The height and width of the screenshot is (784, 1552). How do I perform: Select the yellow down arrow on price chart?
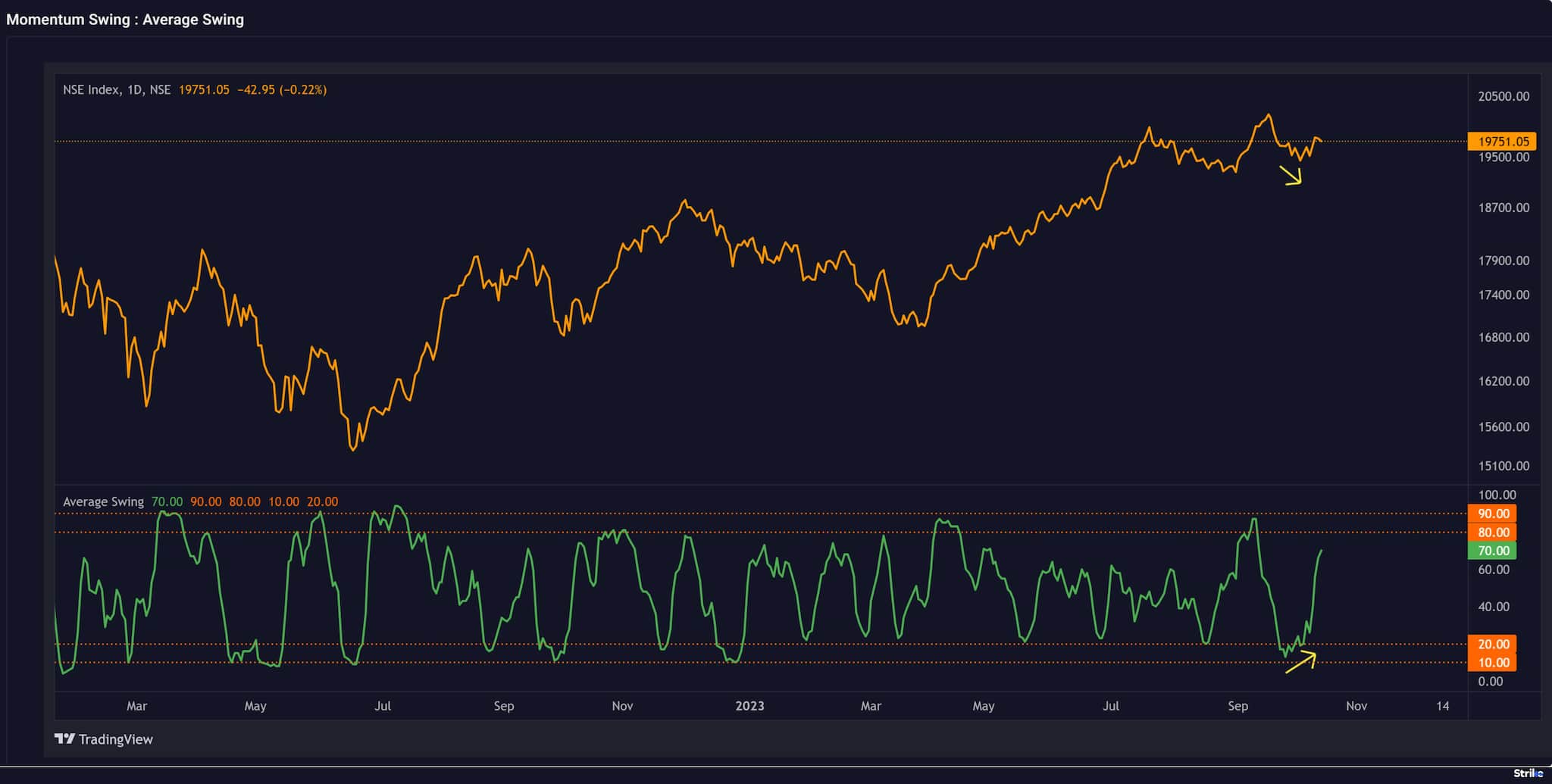1291,175
